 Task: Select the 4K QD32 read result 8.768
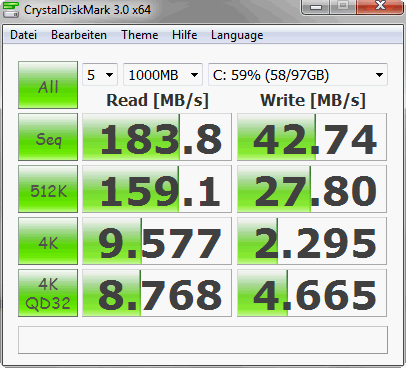point(157,293)
